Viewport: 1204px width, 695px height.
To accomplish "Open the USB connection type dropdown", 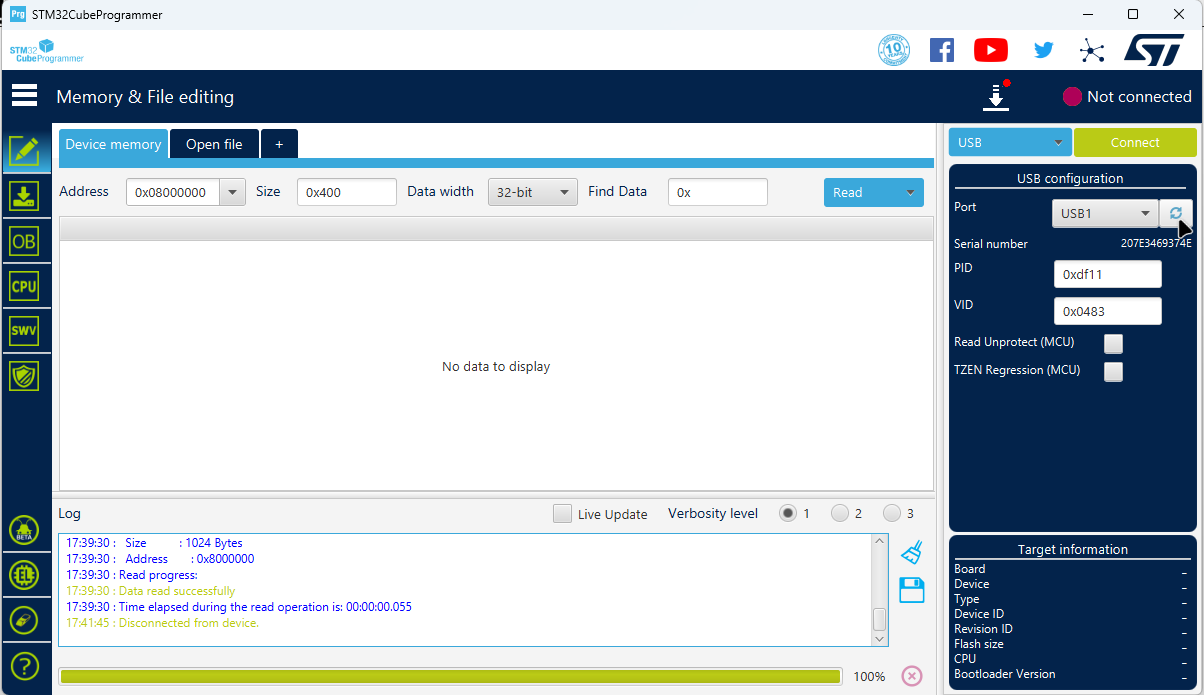I will (x=1010, y=142).
